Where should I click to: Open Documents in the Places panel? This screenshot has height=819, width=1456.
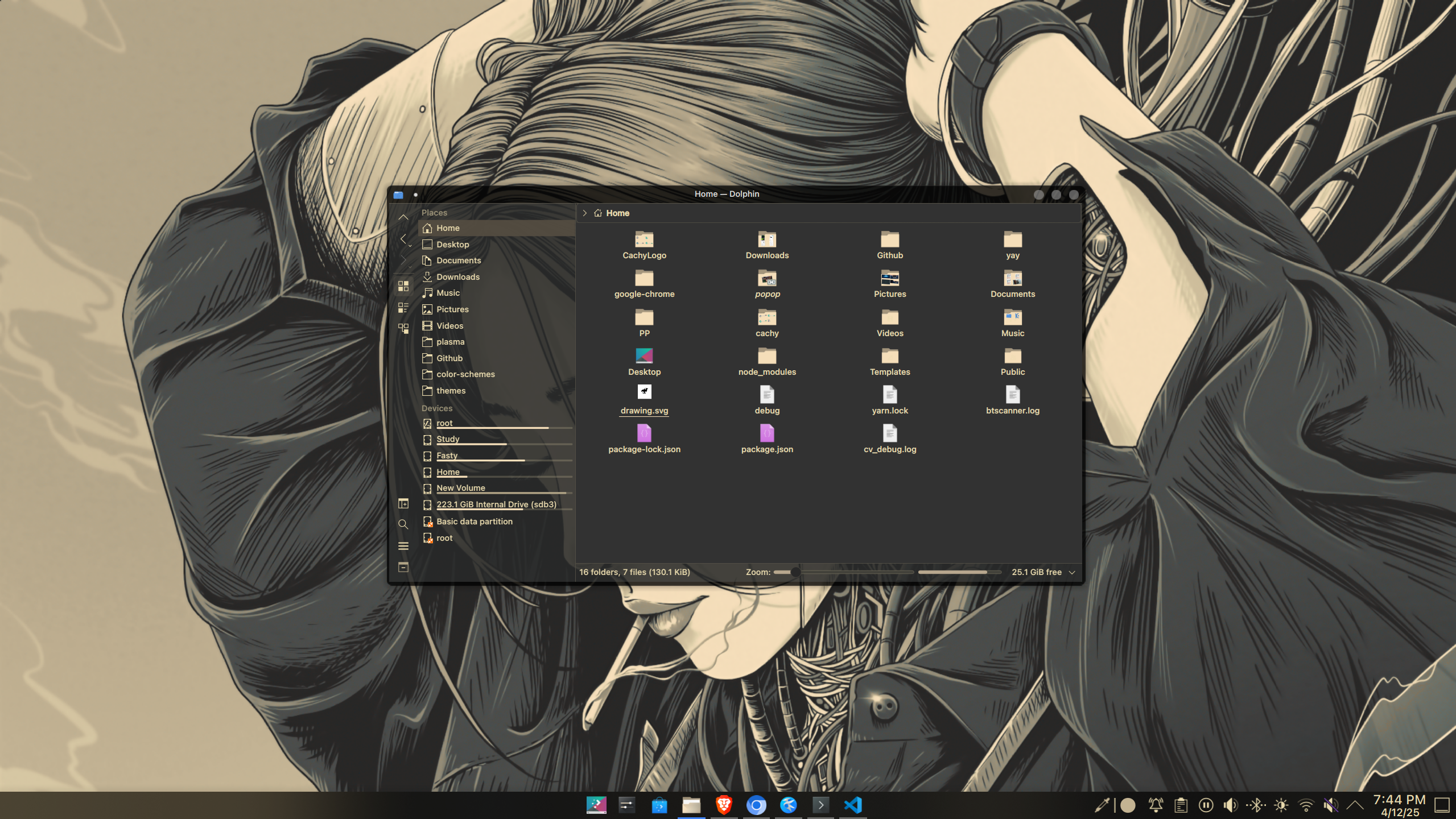pos(496,260)
